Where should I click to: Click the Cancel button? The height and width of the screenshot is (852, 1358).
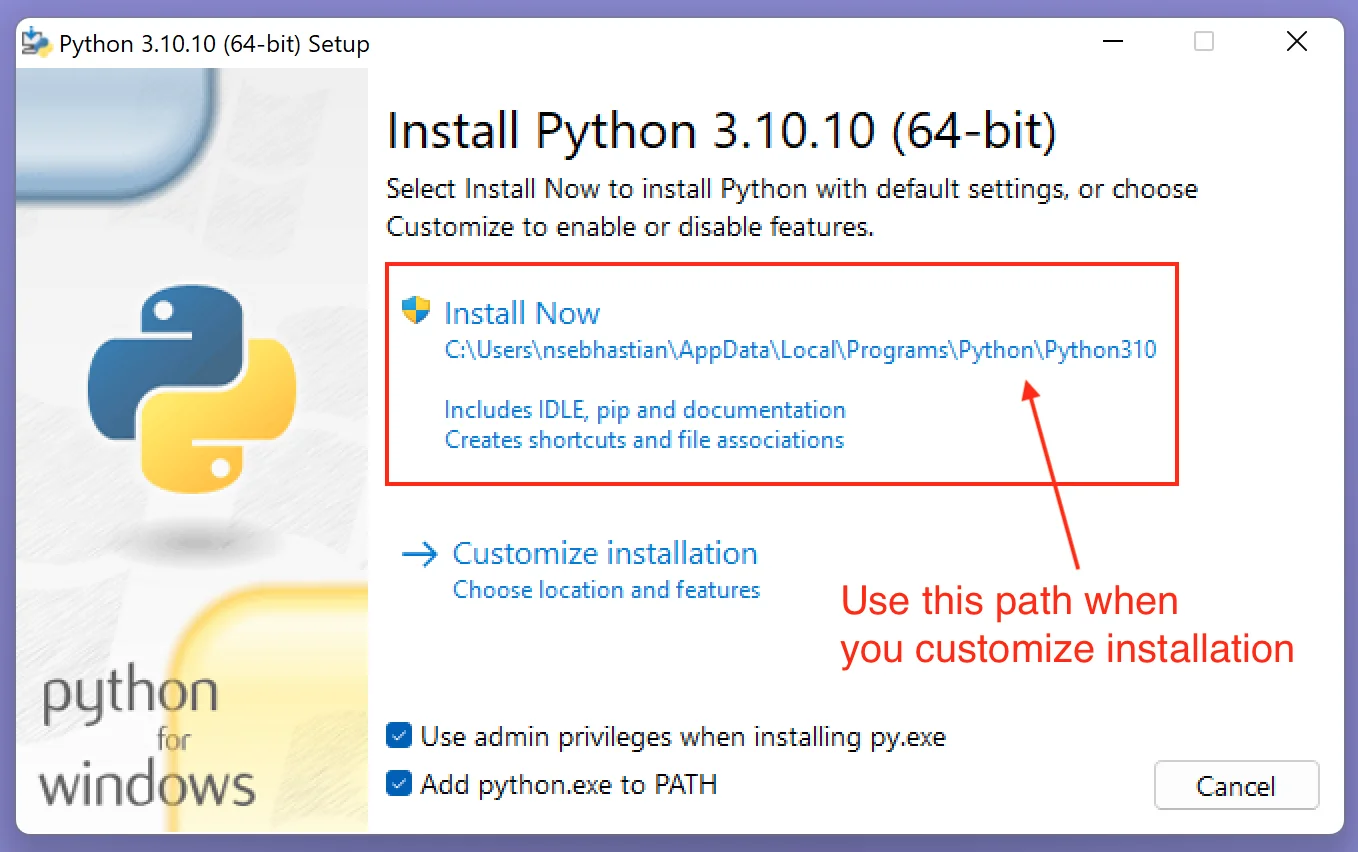tap(1236, 786)
